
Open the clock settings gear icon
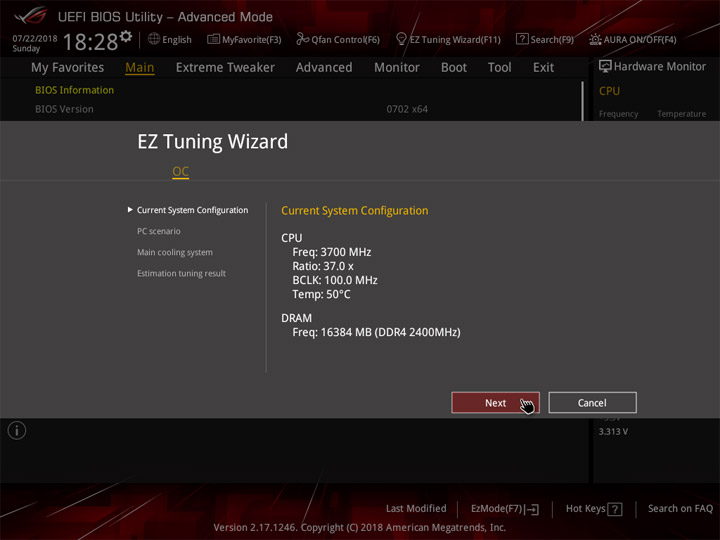126,36
